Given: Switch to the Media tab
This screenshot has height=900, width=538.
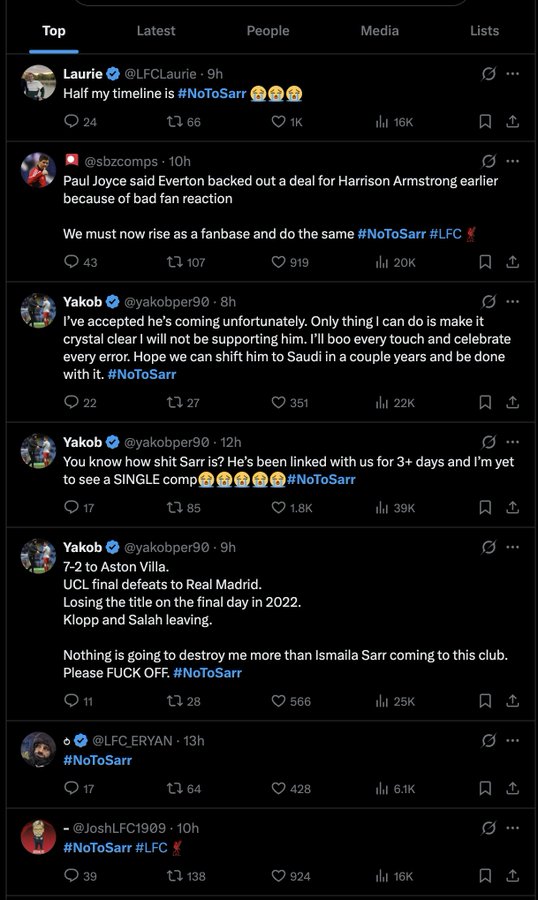Looking at the screenshot, I should [x=380, y=31].
